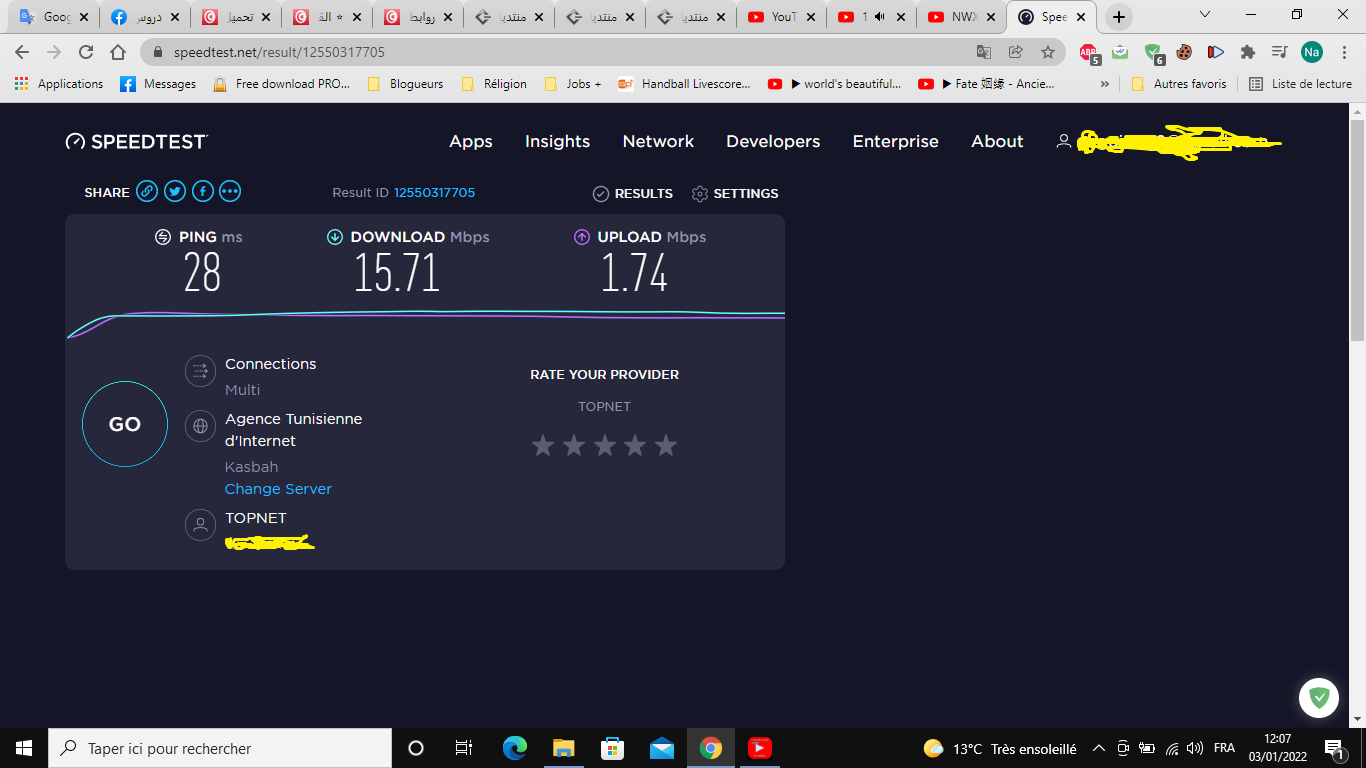
Task: Start a new test with GO
Action: click(124, 424)
